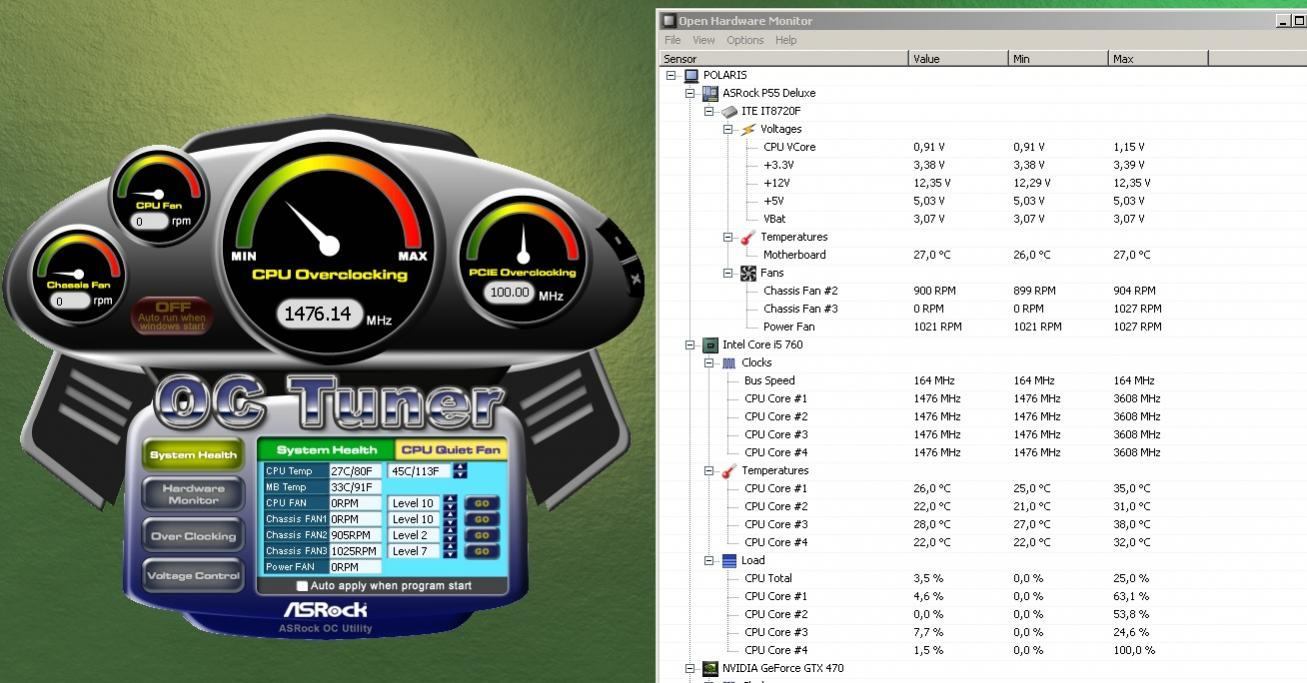This screenshot has width=1307, height=683.
Task: Enable Auto apply when program start checkbox
Action: (302, 586)
